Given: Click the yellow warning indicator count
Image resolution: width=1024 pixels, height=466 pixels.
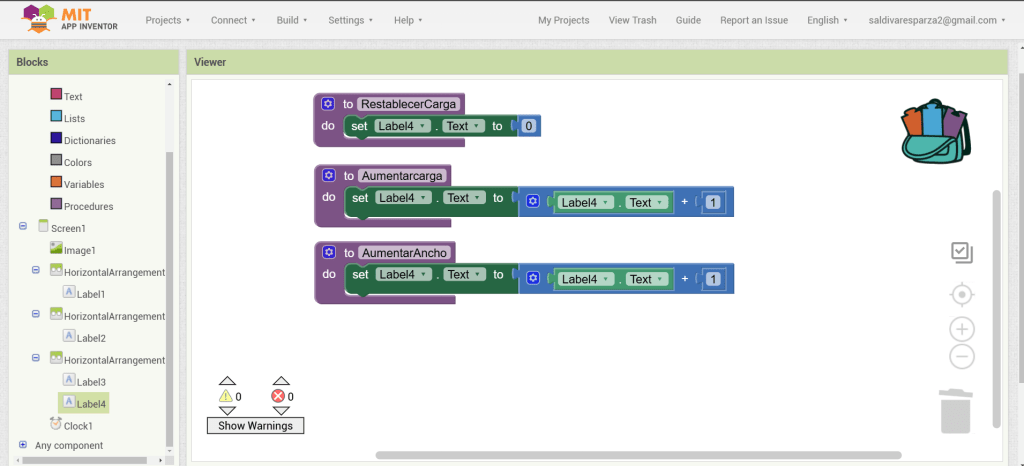Looking at the screenshot, I should click(x=230, y=396).
